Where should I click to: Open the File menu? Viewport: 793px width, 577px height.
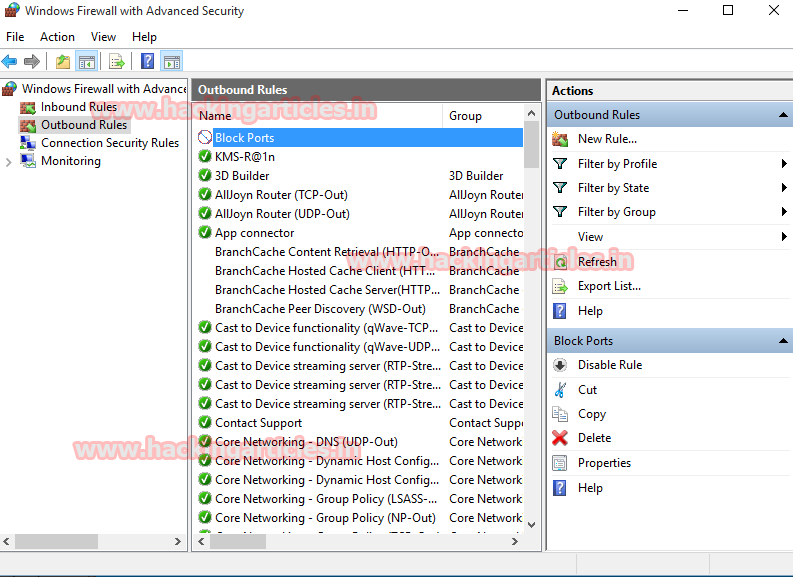click(x=15, y=37)
